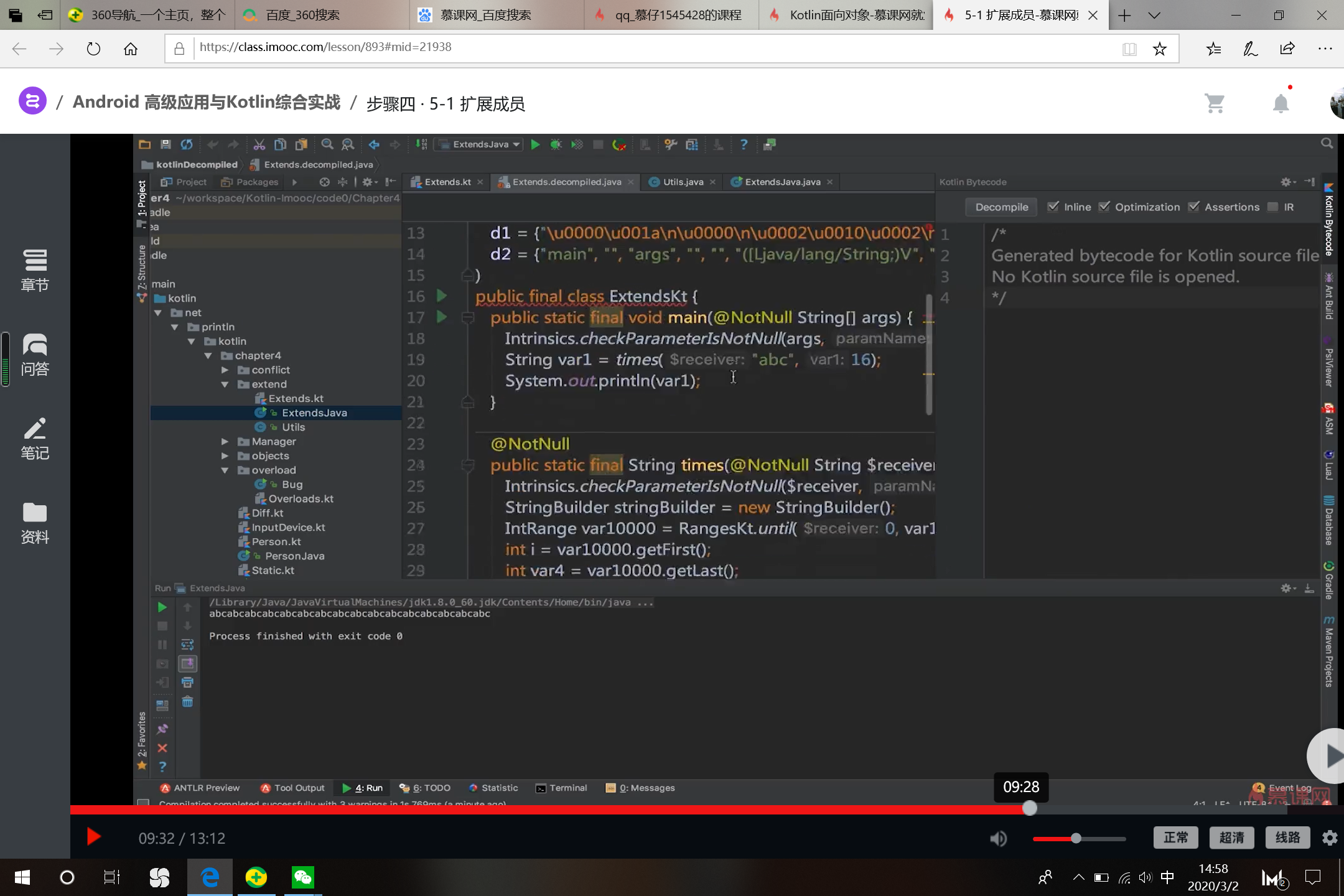Collapse the extend folder
Screen dimensions: 1344x896
(225, 384)
